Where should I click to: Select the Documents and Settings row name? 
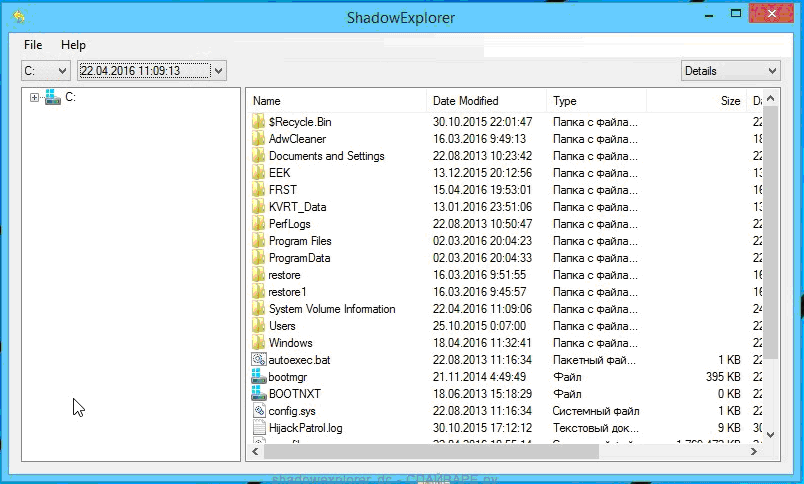coord(327,156)
